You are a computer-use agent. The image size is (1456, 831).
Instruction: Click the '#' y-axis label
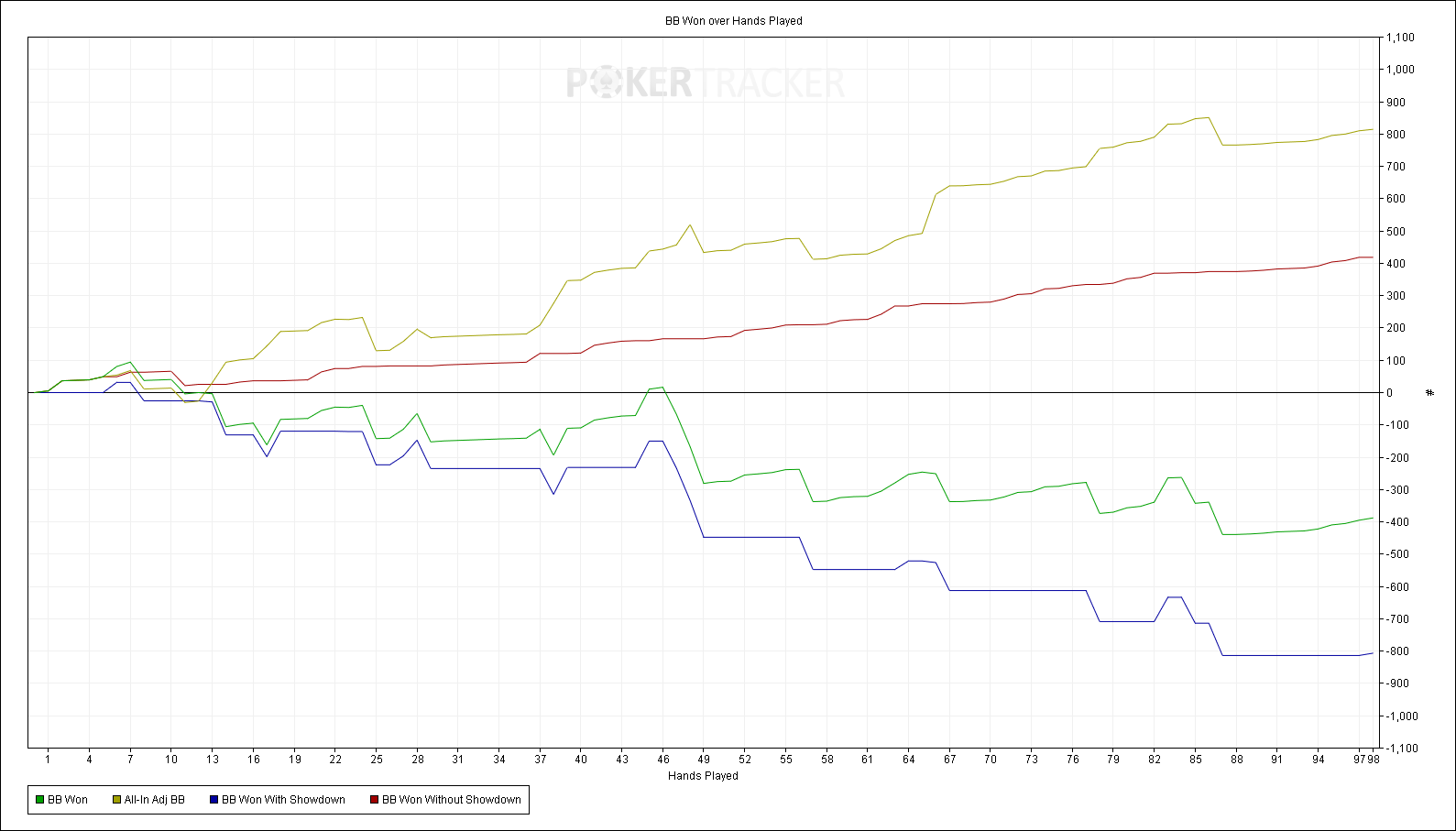(1429, 393)
